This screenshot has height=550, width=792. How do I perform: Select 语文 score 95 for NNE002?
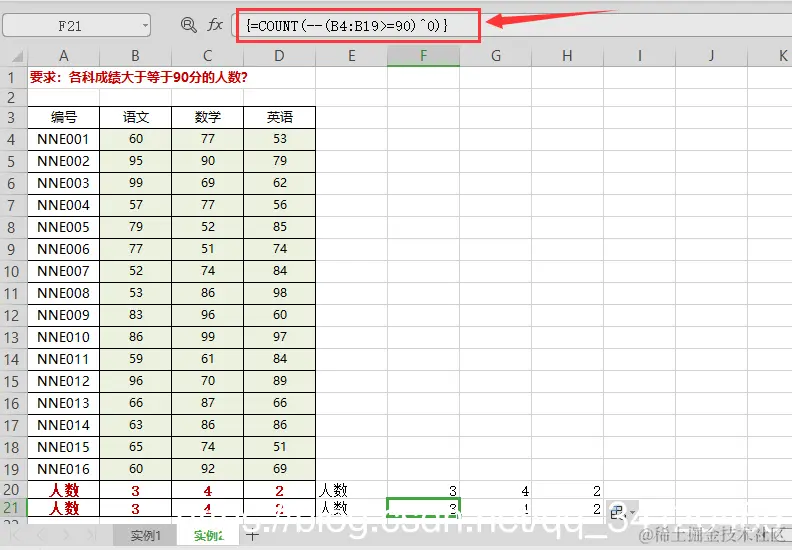tap(135, 161)
